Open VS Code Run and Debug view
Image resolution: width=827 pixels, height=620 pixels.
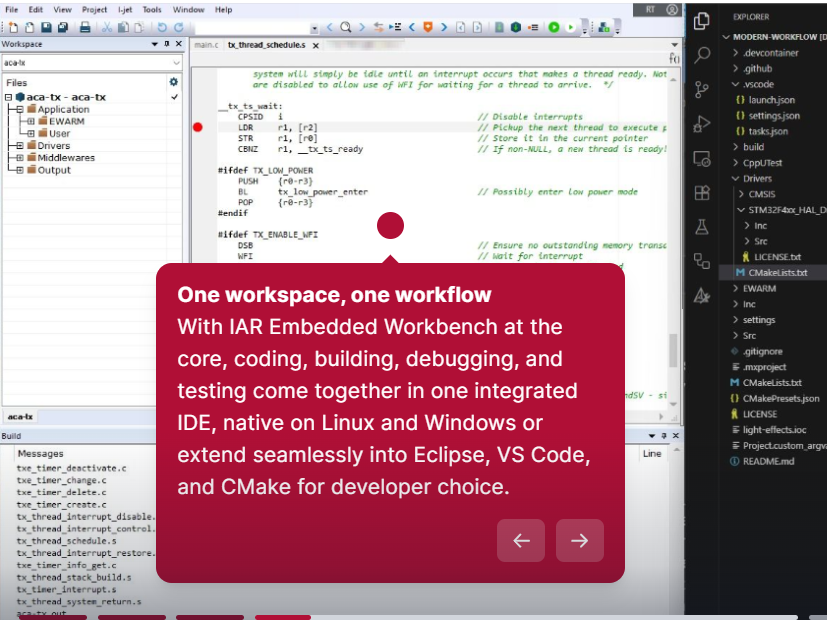coord(701,124)
